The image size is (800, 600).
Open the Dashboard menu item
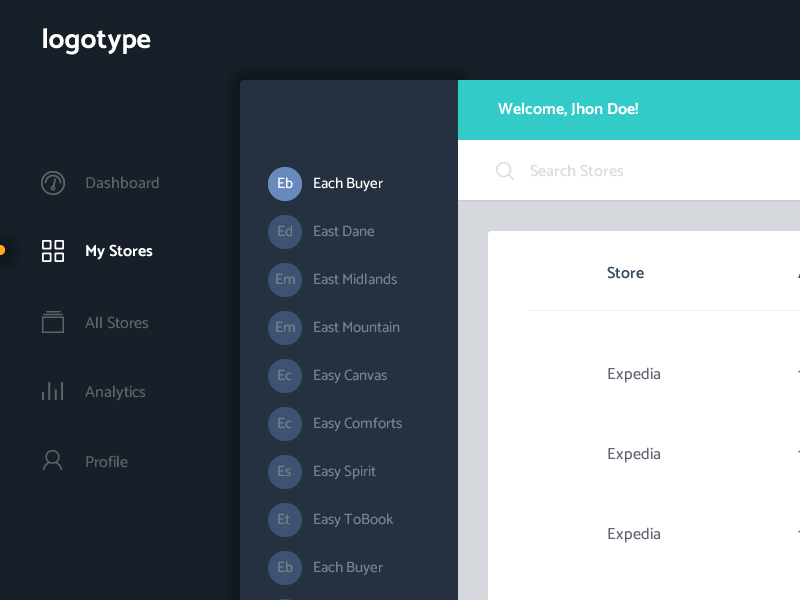pos(122,183)
